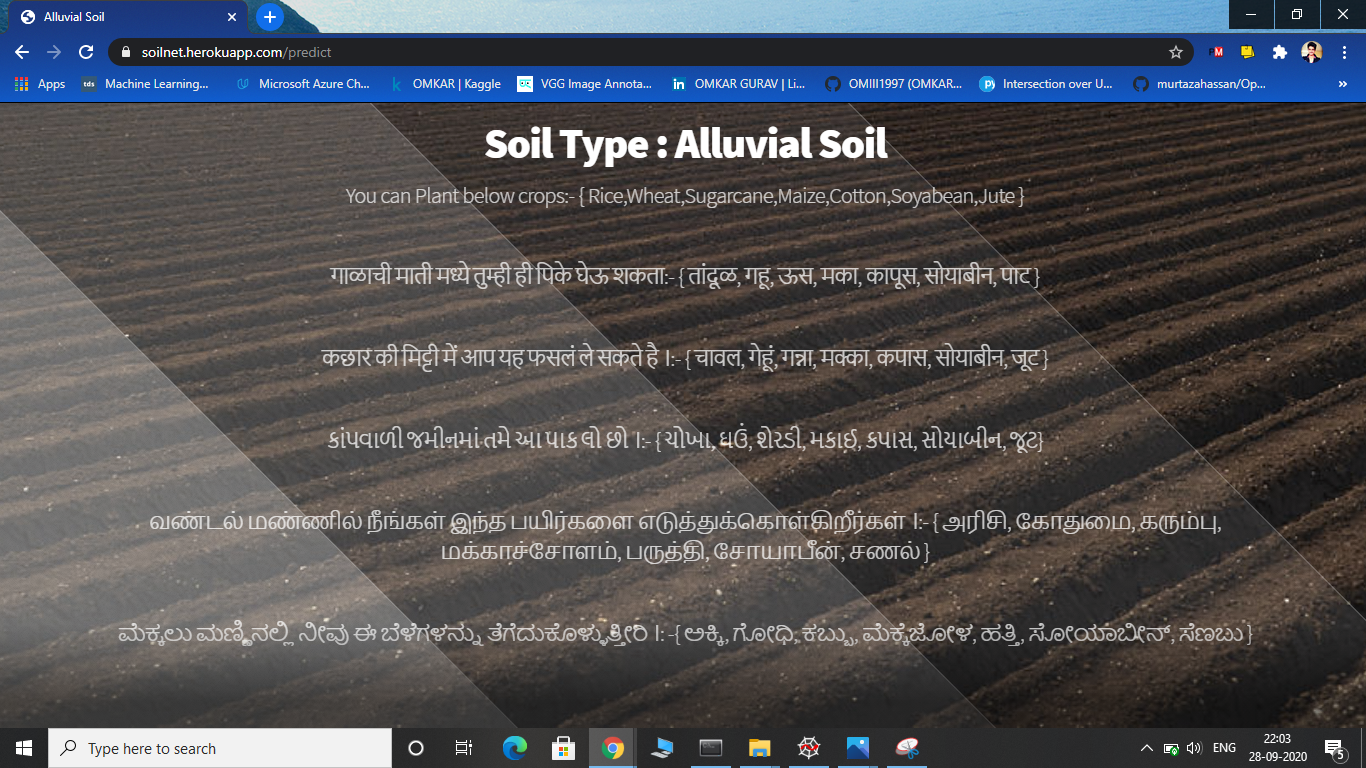Open the VGG Image Annotator bookmark

pyautogui.click(x=585, y=84)
